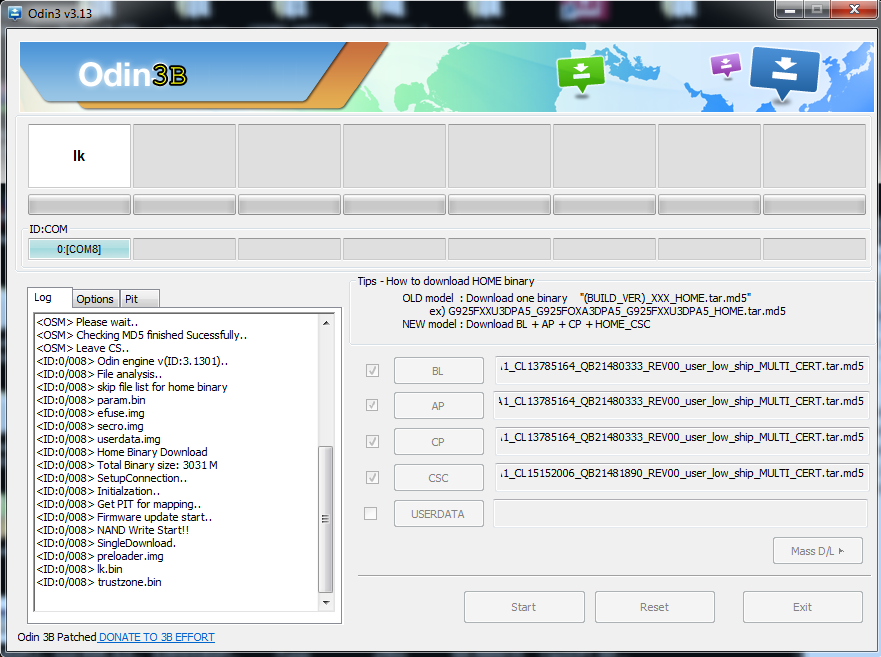The width and height of the screenshot is (881, 657).
Task: Click the CP file path field
Action: [682, 441]
